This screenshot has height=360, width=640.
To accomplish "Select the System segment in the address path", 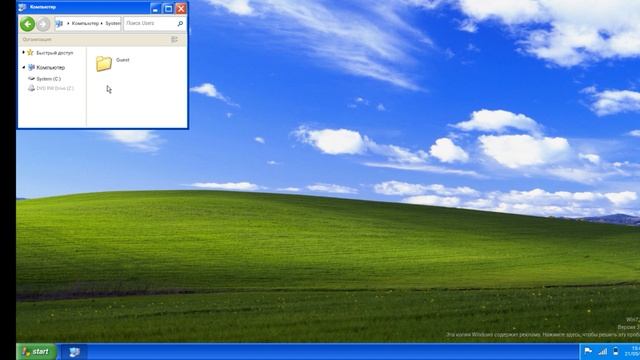I will (x=113, y=24).
